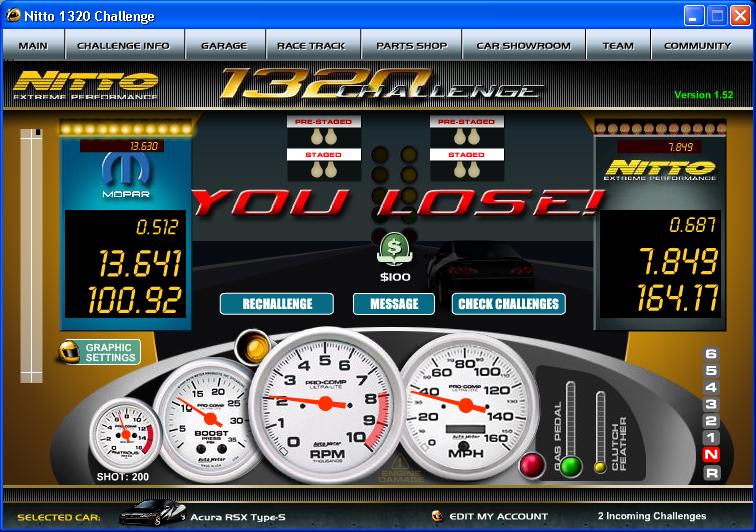Click the Version 1.52 label
The height and width of the screenshot is (532, 756).
(703, 95)
